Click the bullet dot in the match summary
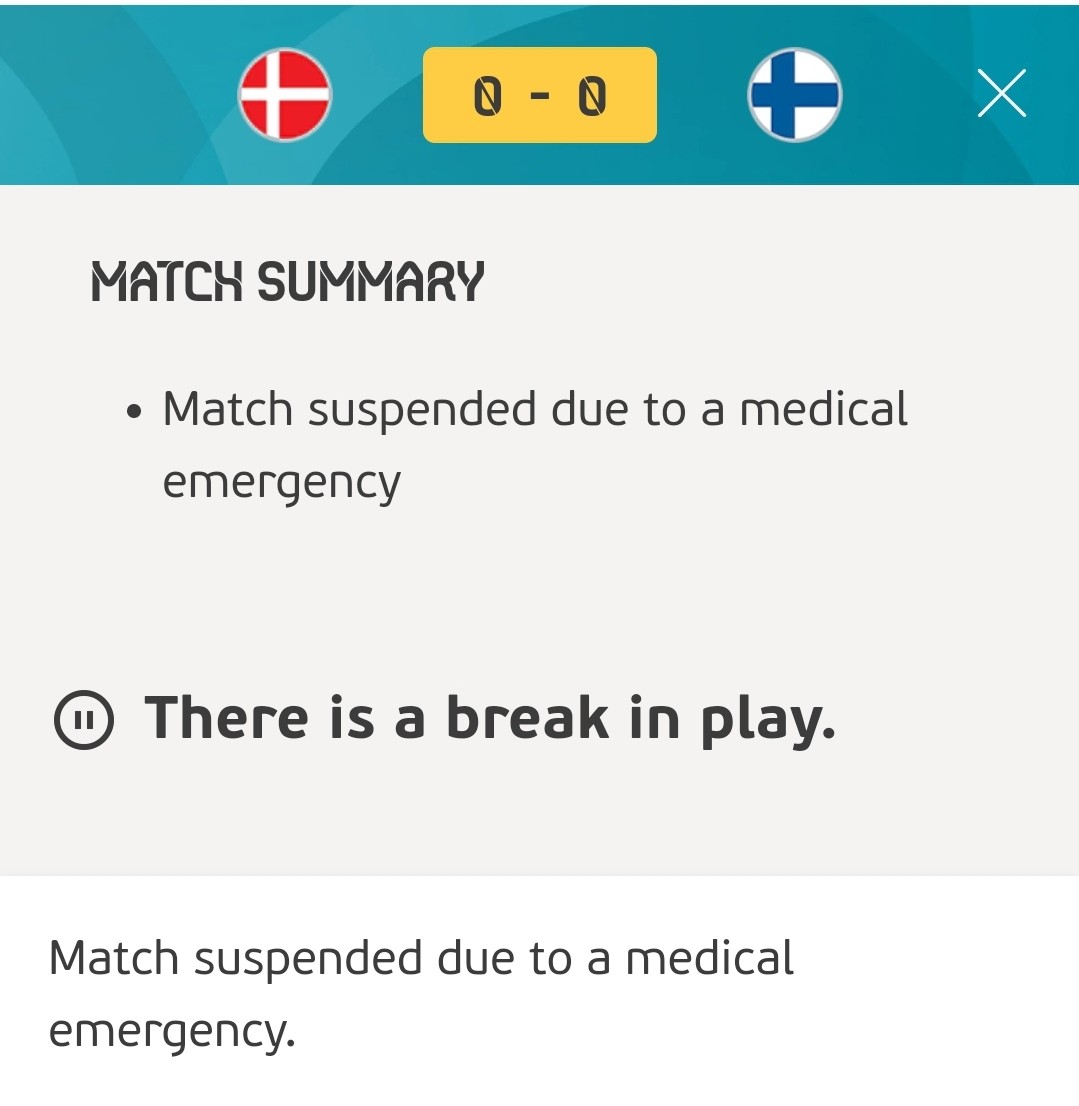The image size is (1079, 1106). click(x=134, y=411)
